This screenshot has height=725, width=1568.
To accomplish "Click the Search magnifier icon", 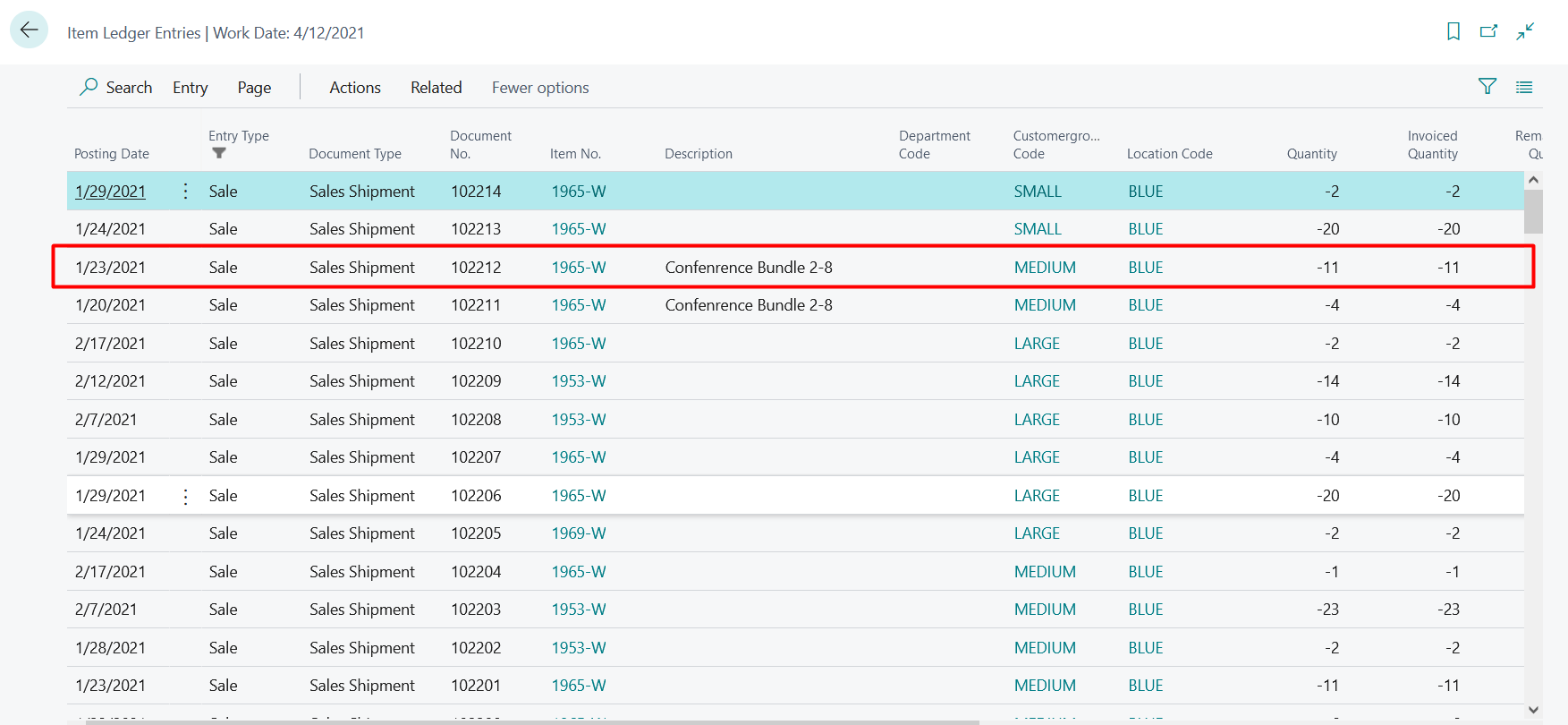I will point(89,86).
